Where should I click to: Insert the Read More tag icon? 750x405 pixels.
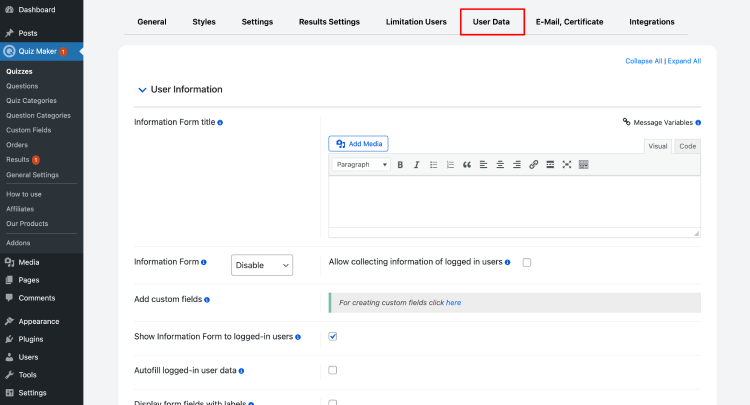(550, 164)
